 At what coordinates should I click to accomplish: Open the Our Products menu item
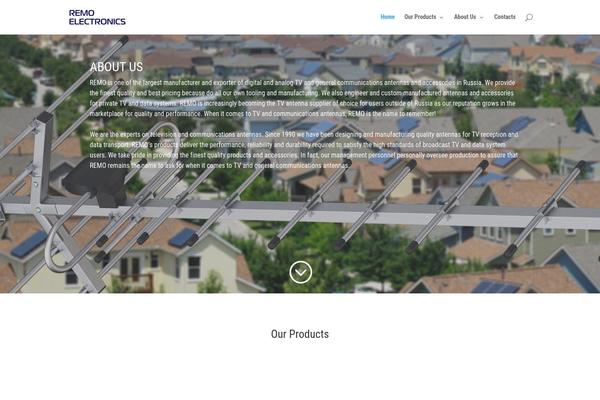[420, 17]
